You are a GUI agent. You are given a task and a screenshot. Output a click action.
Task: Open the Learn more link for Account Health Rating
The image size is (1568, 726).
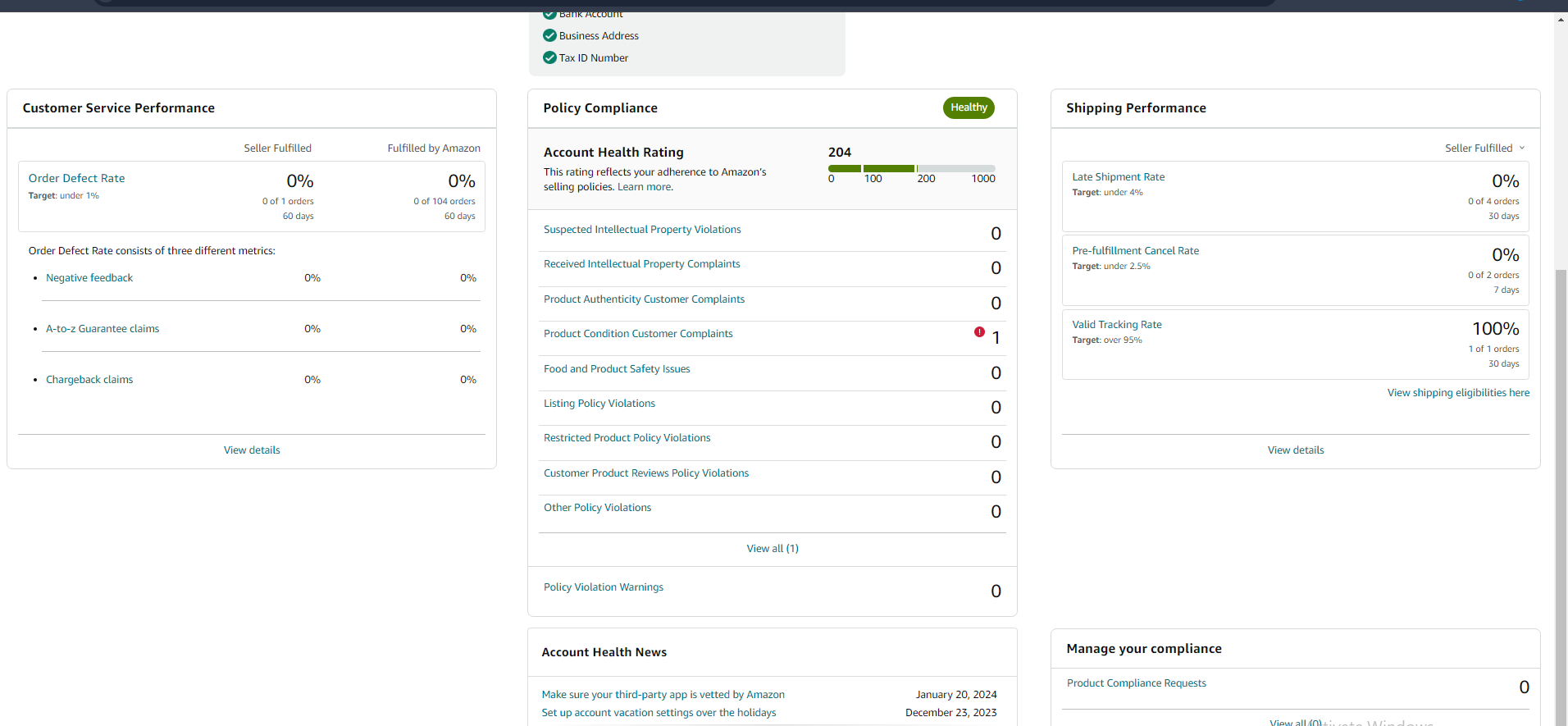[x=645, y=187]
